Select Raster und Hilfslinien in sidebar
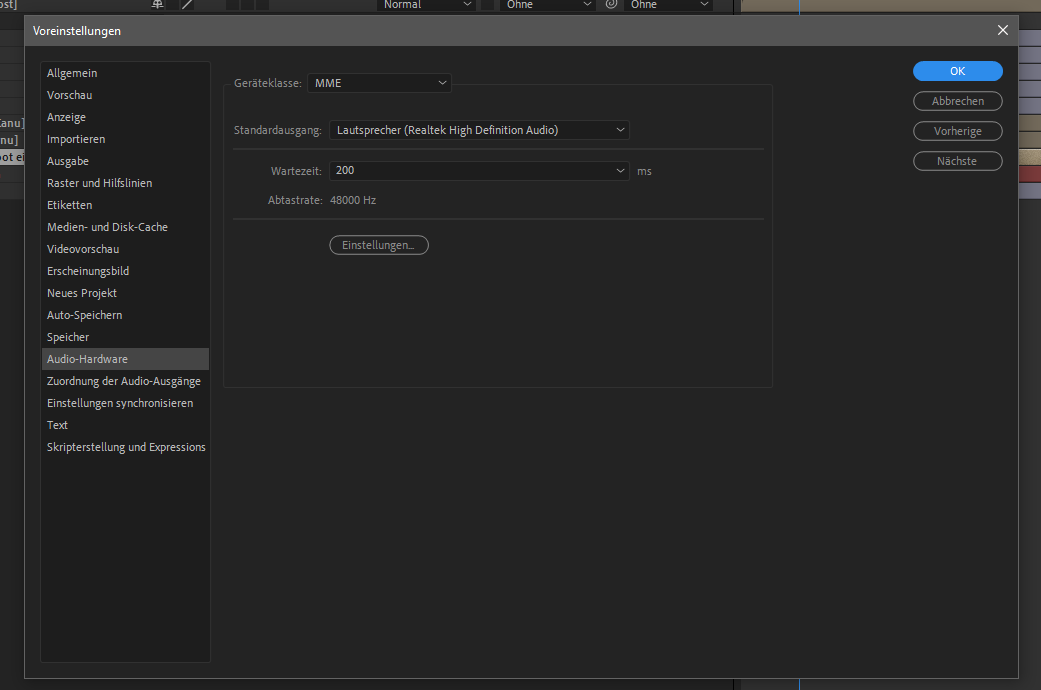 (x=125, y=183)
